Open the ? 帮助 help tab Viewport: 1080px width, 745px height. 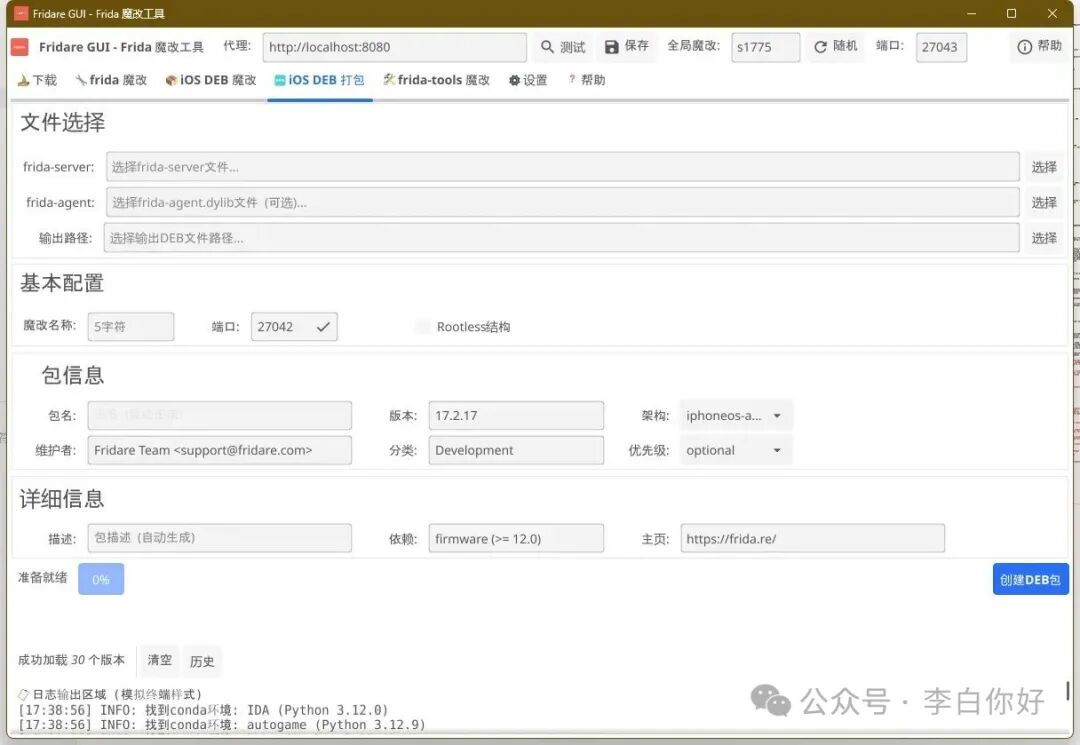pos(587,80)
